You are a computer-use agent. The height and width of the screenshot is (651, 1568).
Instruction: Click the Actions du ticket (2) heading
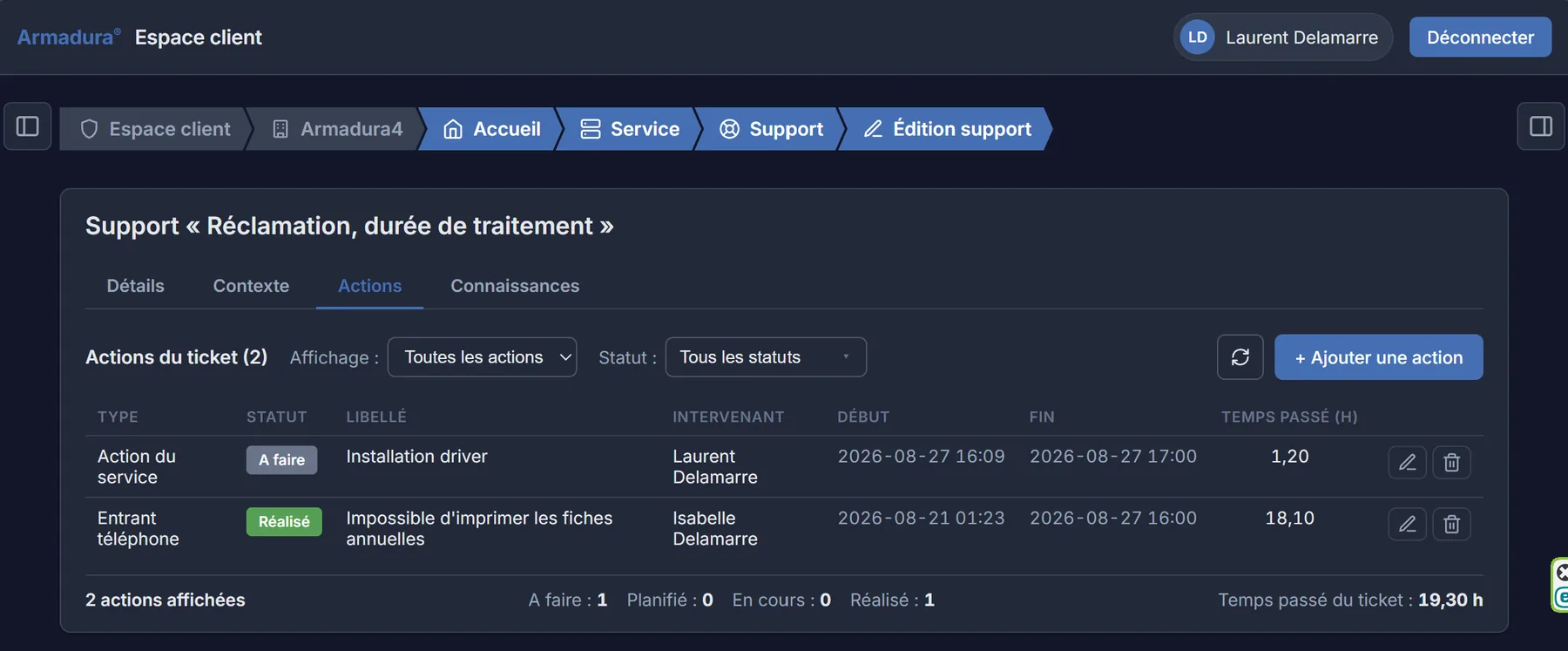pos(176,357)
